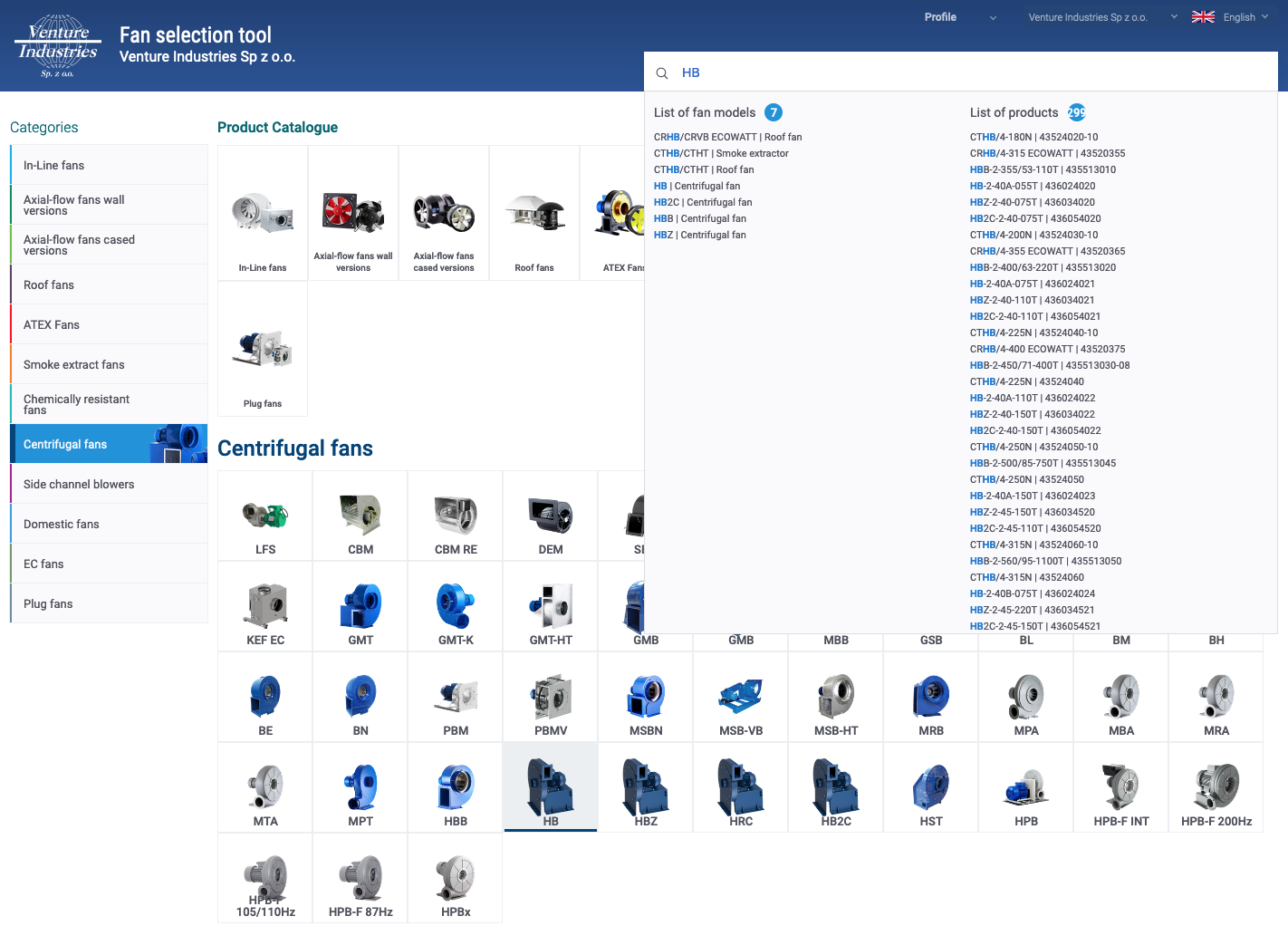Click the HB search input field
Screen dimensions: 1288x945
tap(961, 72)
